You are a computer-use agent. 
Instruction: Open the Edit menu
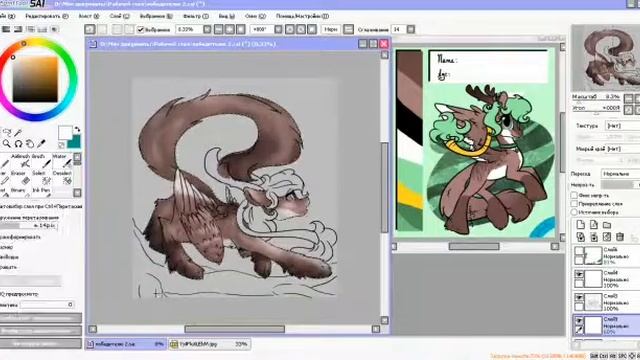(x=47, y=16)
